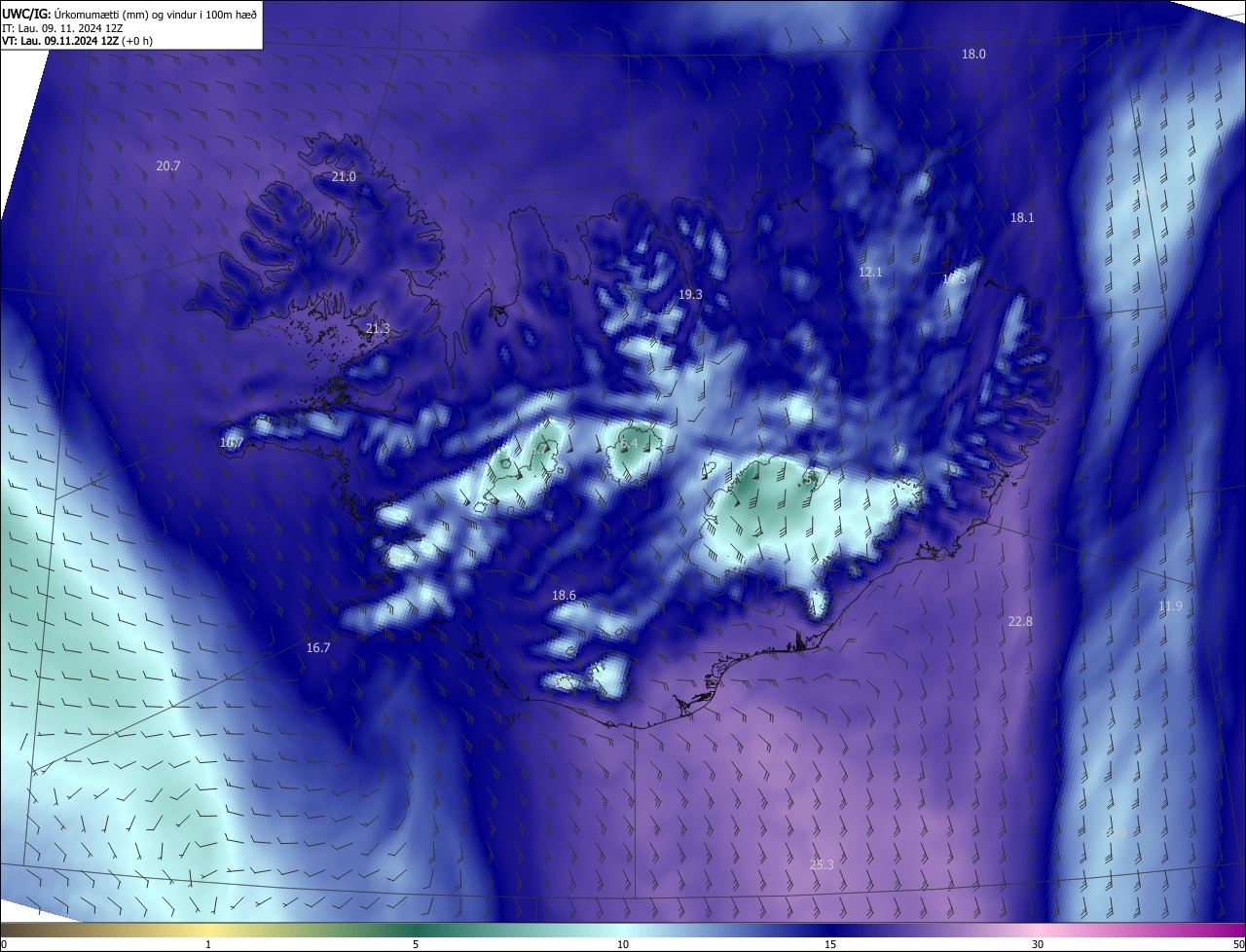Click the 22.8 value on the map
Viewport: 1246px width, 952px height.
click(1020, 621)
